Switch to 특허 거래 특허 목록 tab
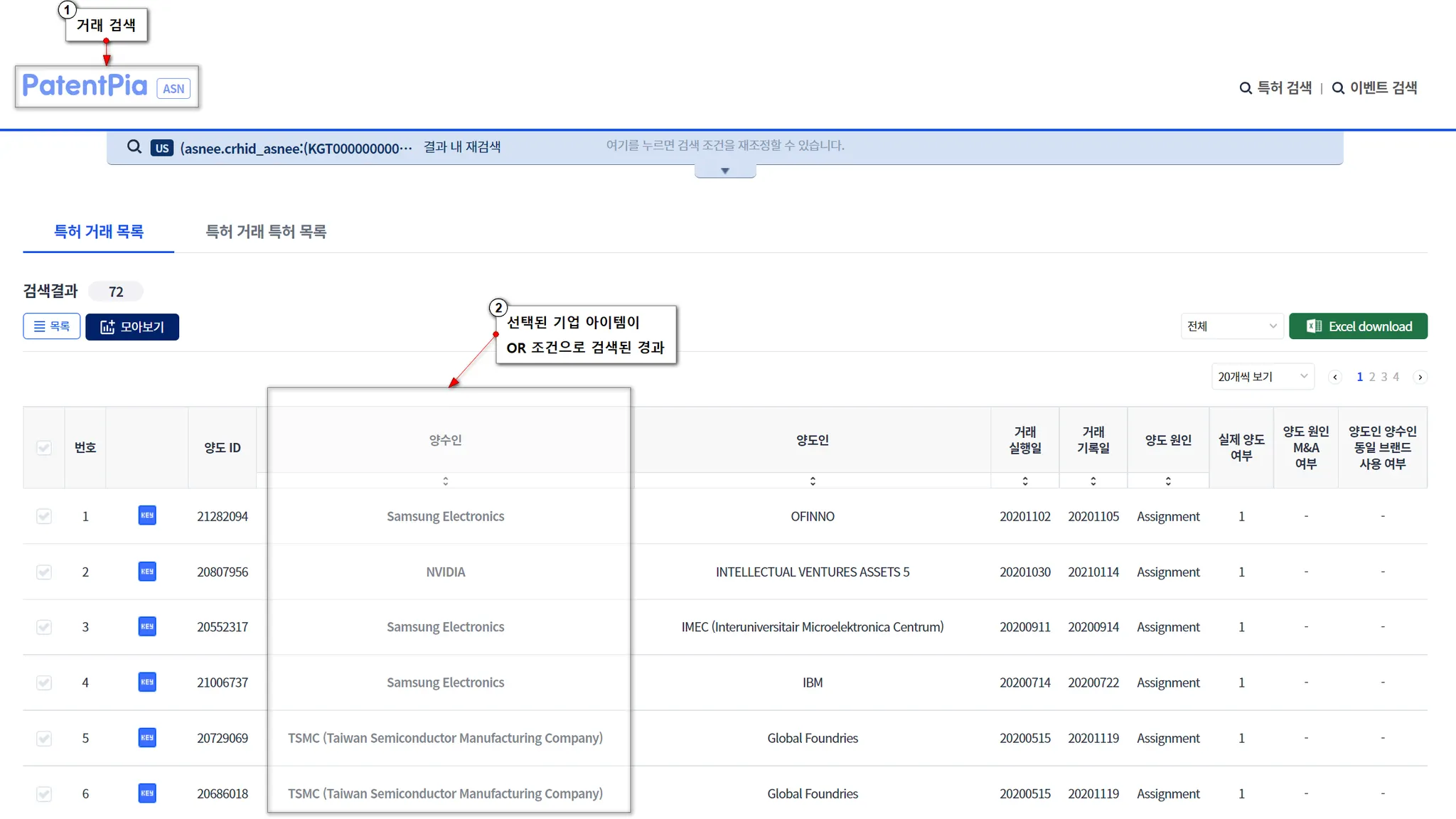Viewport: 1456px width, 819px height. point(266,232)
